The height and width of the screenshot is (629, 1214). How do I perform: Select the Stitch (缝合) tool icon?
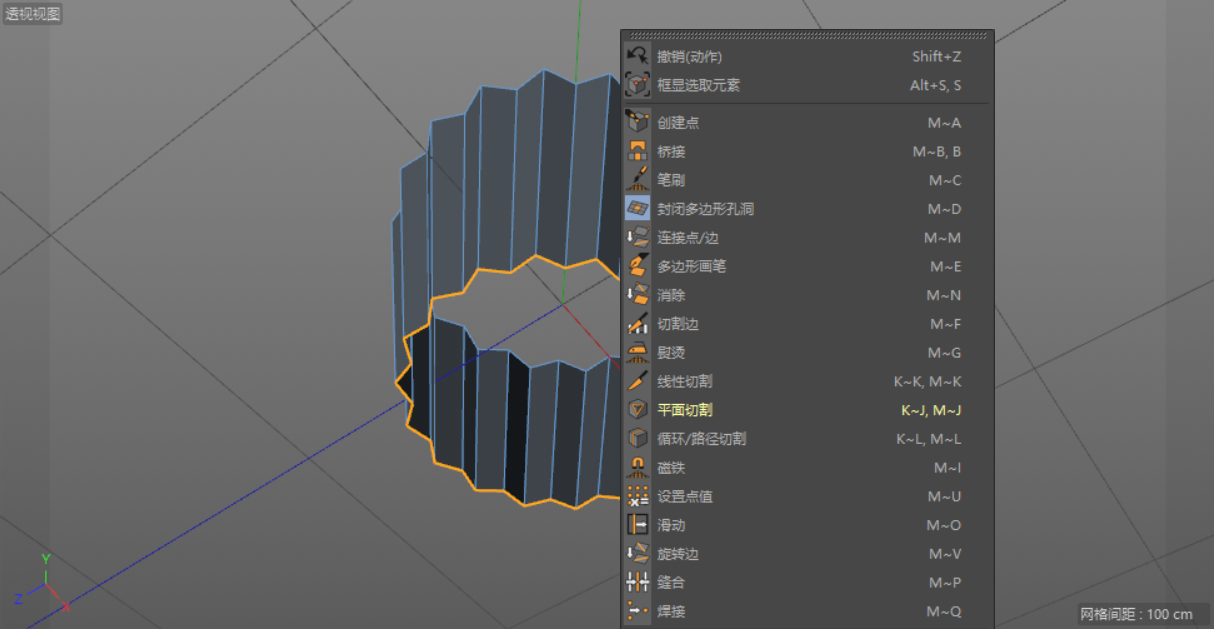637,582
